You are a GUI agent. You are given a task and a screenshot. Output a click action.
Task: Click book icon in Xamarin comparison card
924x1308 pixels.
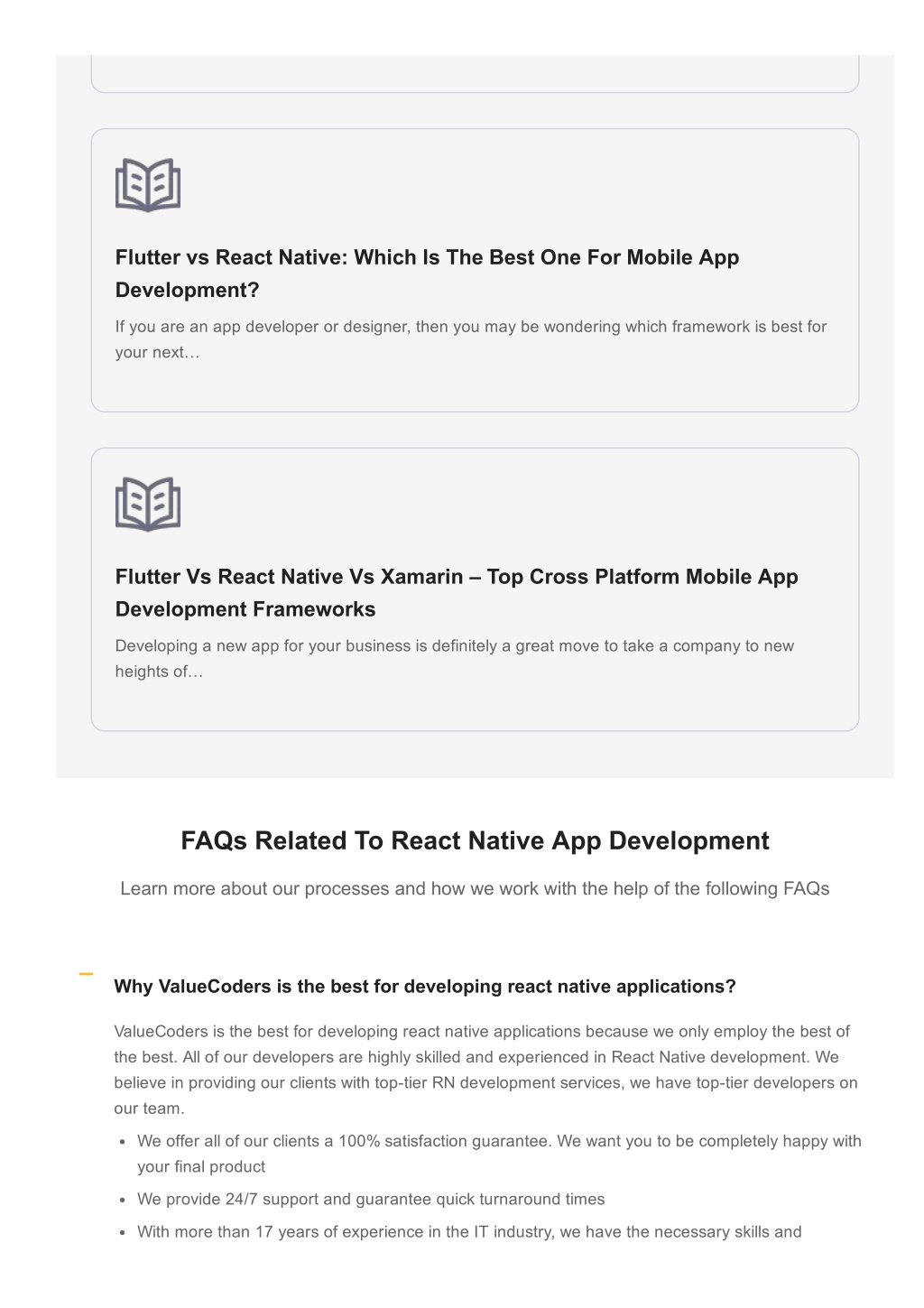(148, 504)
